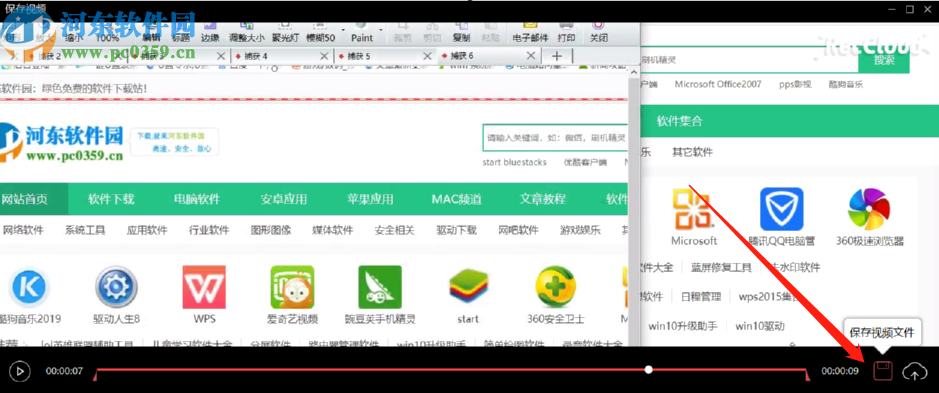Click the Microsoft Office icon
The height and width of the screenshot is (393, 939).
pos(693,209)
